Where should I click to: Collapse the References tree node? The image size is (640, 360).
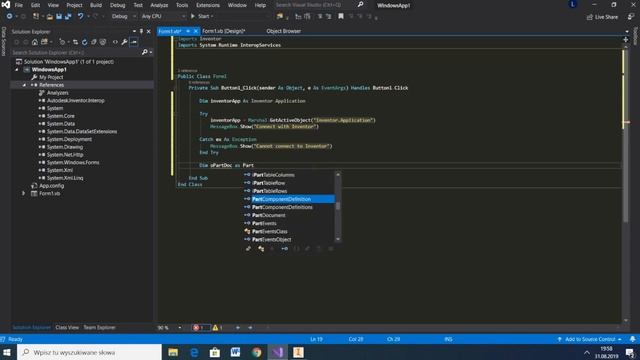24,85
